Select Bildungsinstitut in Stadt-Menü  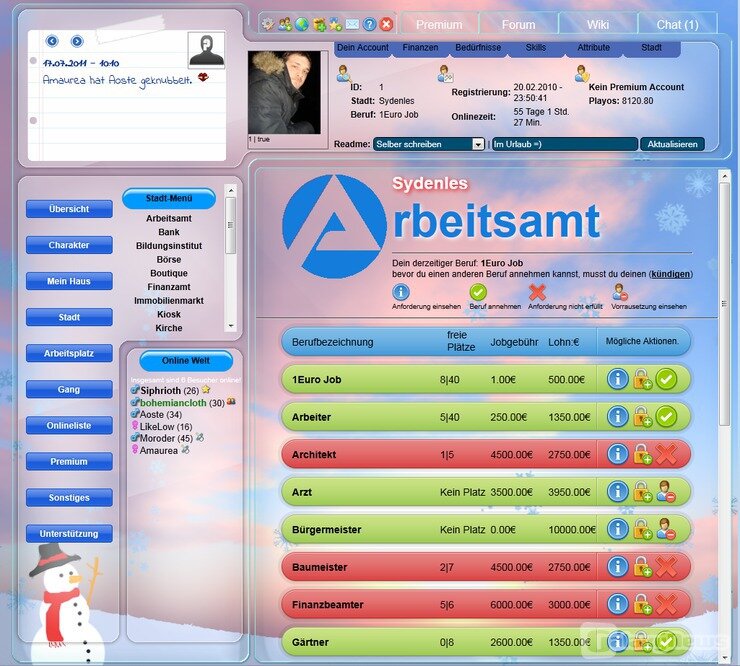tap(169, 246)
